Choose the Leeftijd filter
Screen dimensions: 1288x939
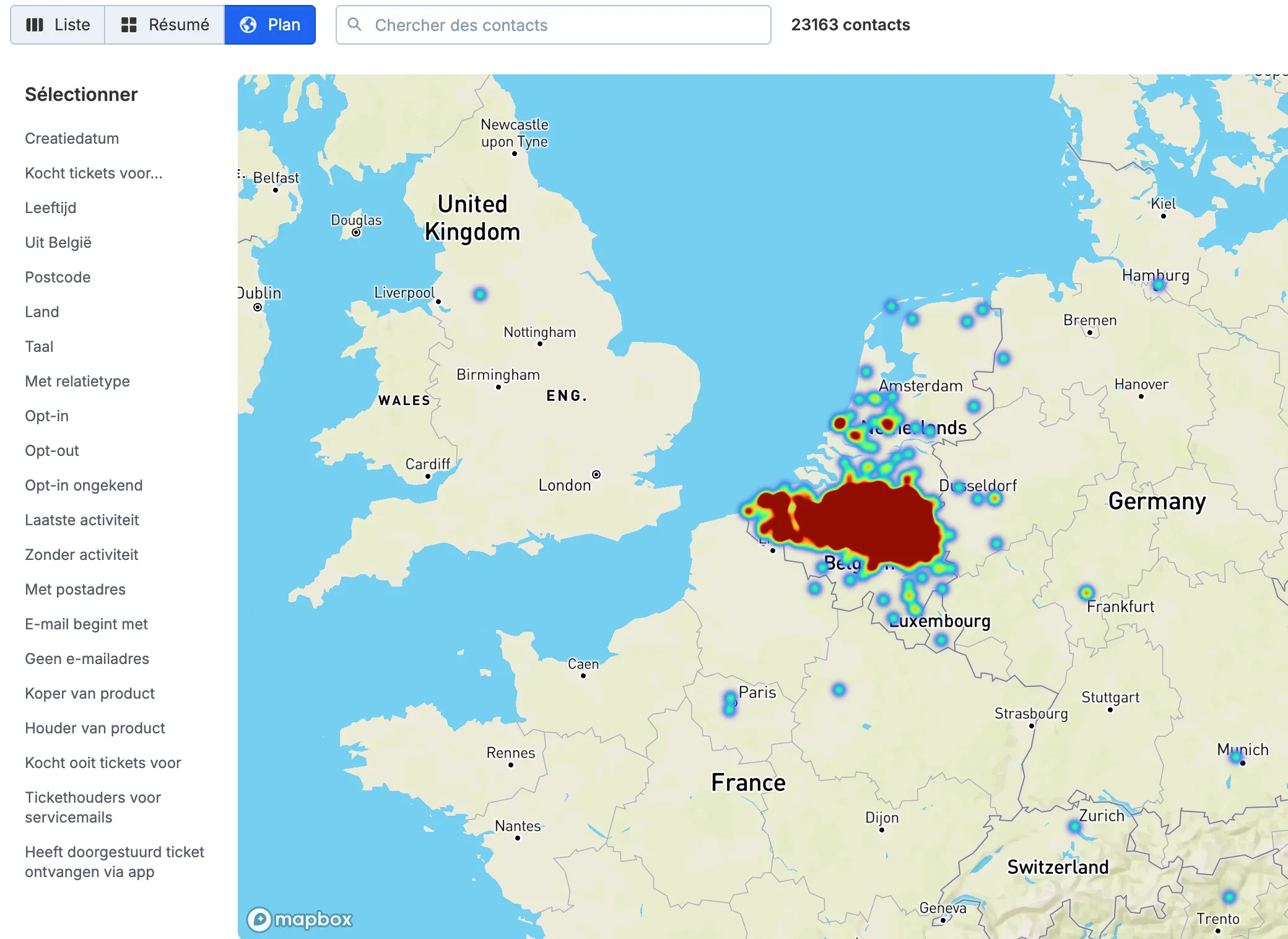[50, 208]
